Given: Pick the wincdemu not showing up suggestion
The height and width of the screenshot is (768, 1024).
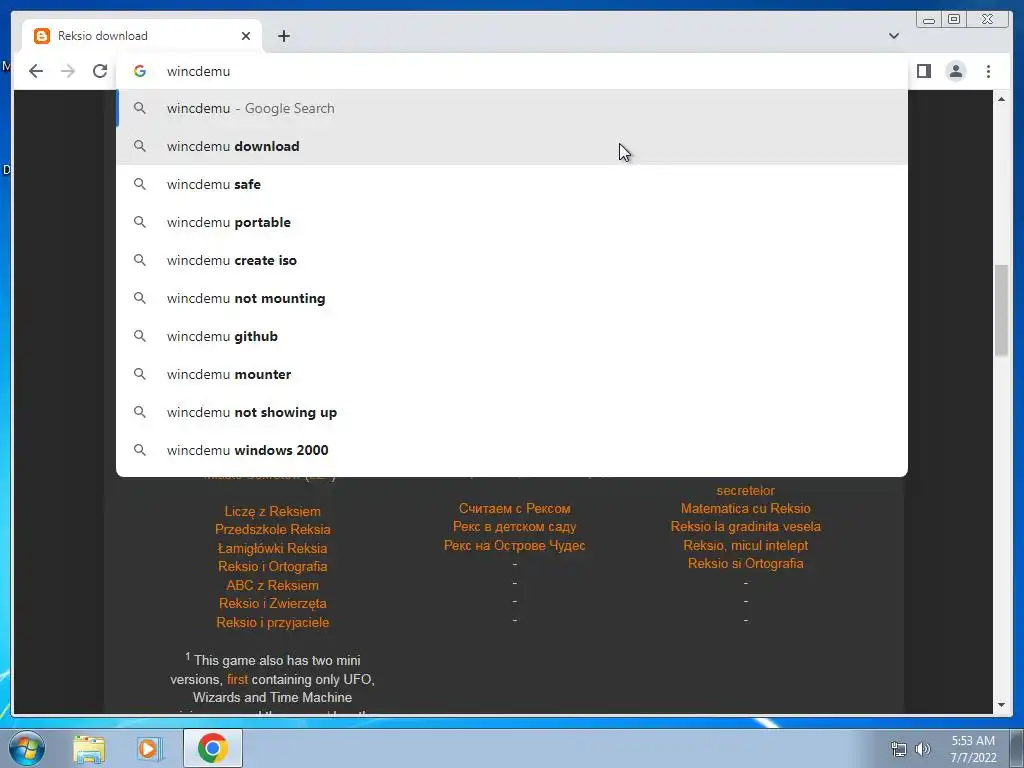Looking at the screenshot, I should [512, 412].
